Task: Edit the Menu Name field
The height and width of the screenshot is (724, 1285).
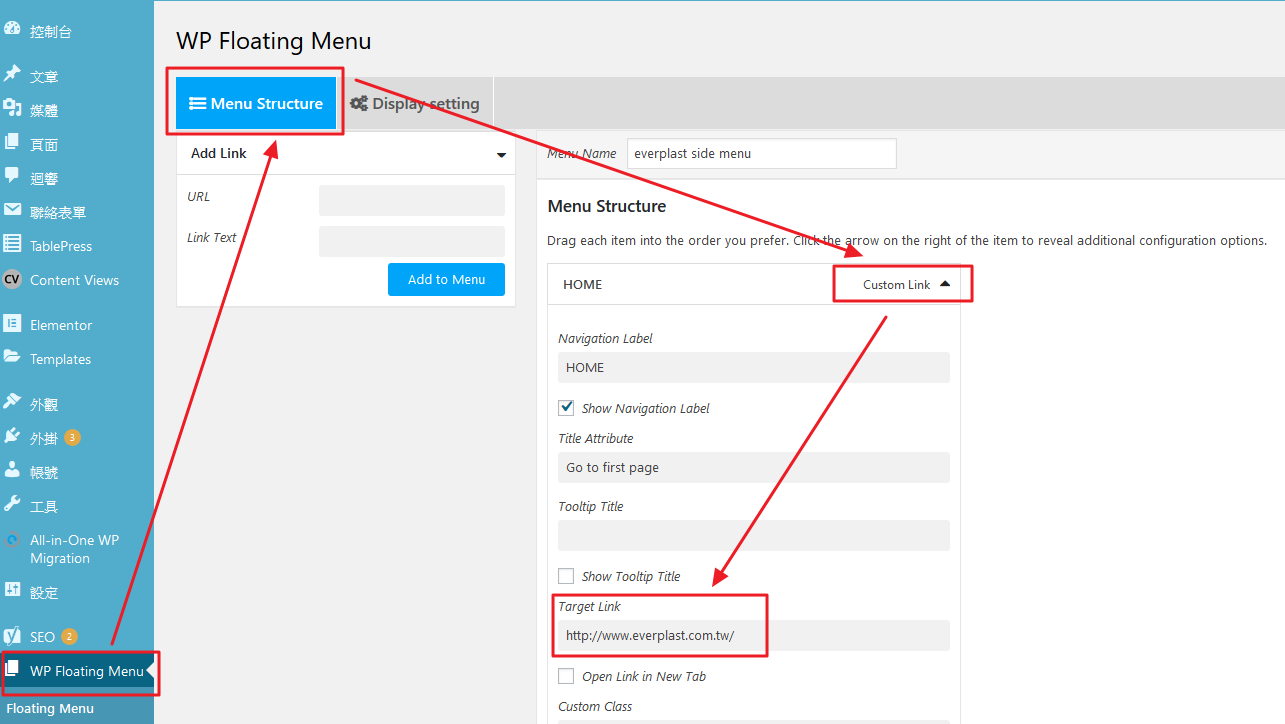Action: (761, 153)
